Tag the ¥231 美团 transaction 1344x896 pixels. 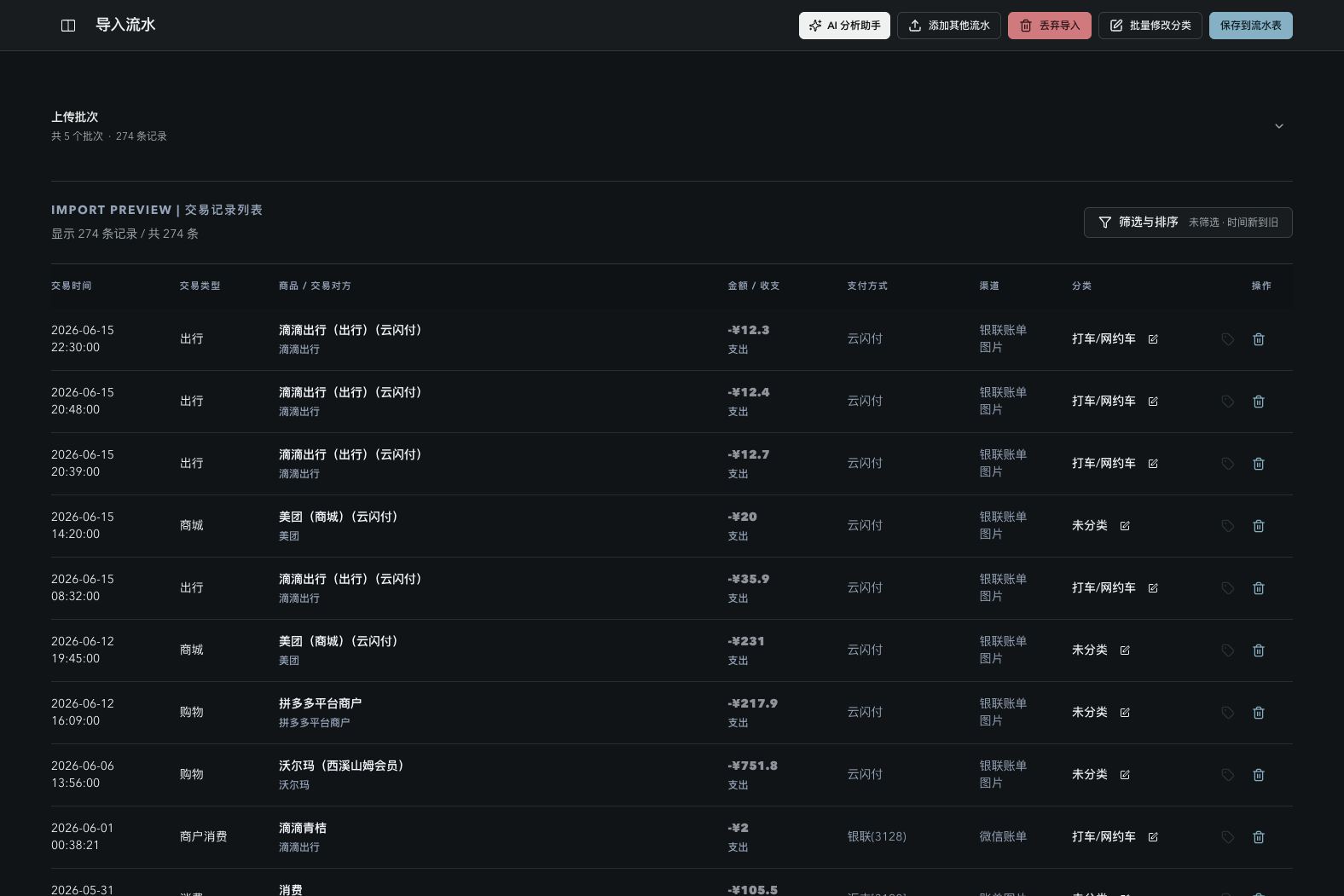click(1227, 650)
